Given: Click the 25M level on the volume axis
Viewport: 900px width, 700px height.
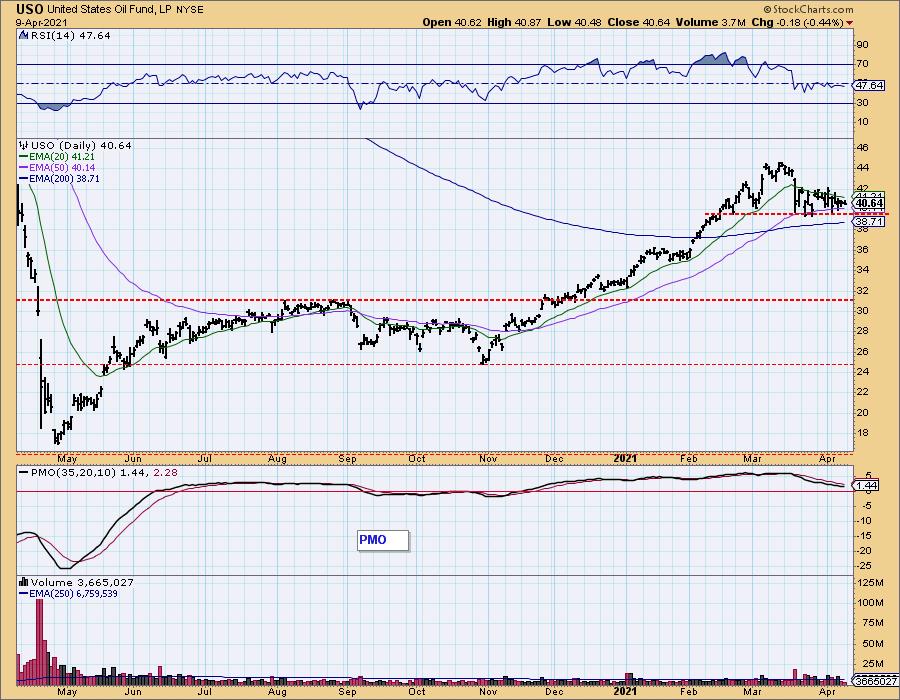Looking at the screenshot, I should click(x=871, y=664).
